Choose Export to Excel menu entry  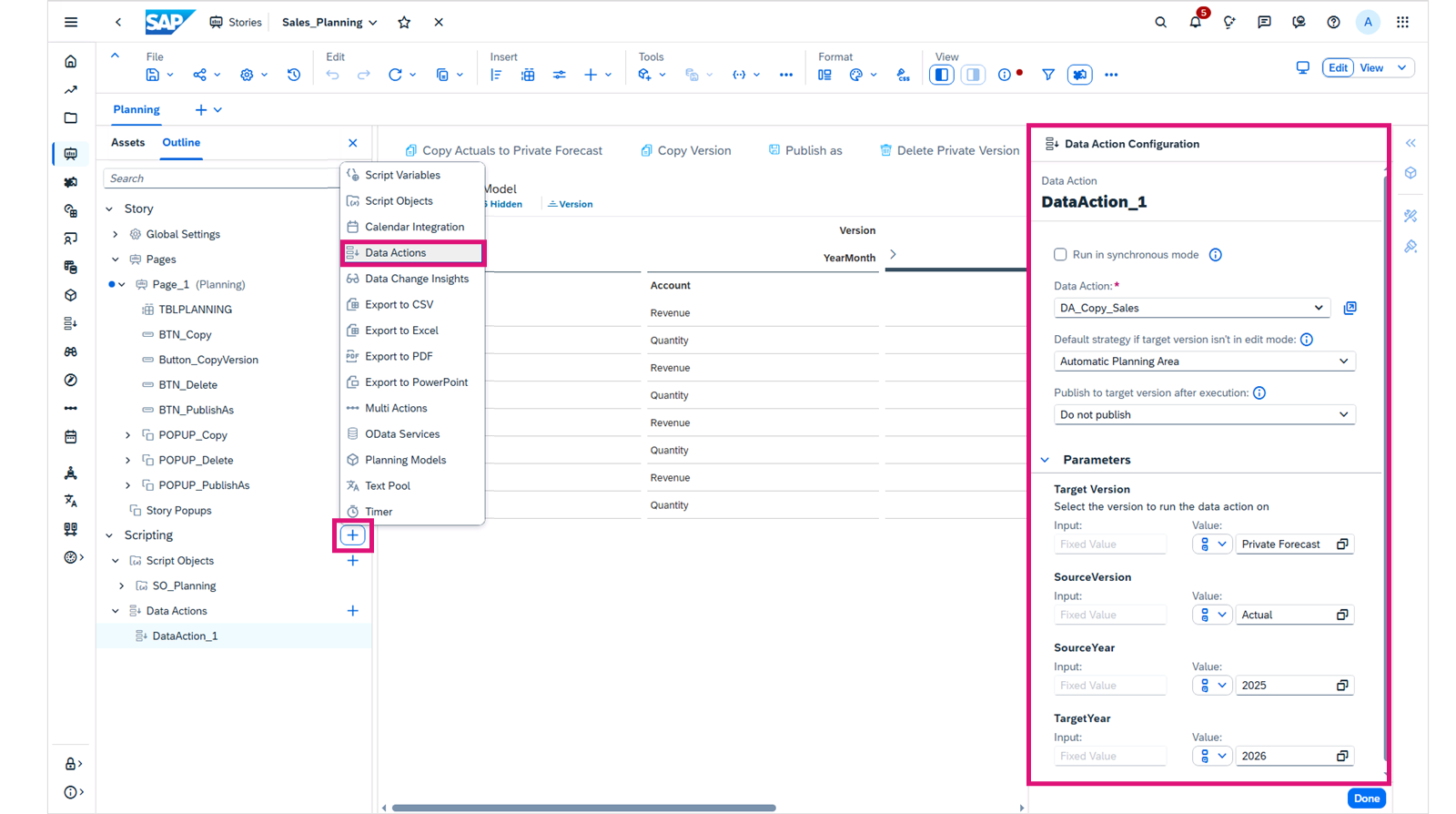(413, 331)
